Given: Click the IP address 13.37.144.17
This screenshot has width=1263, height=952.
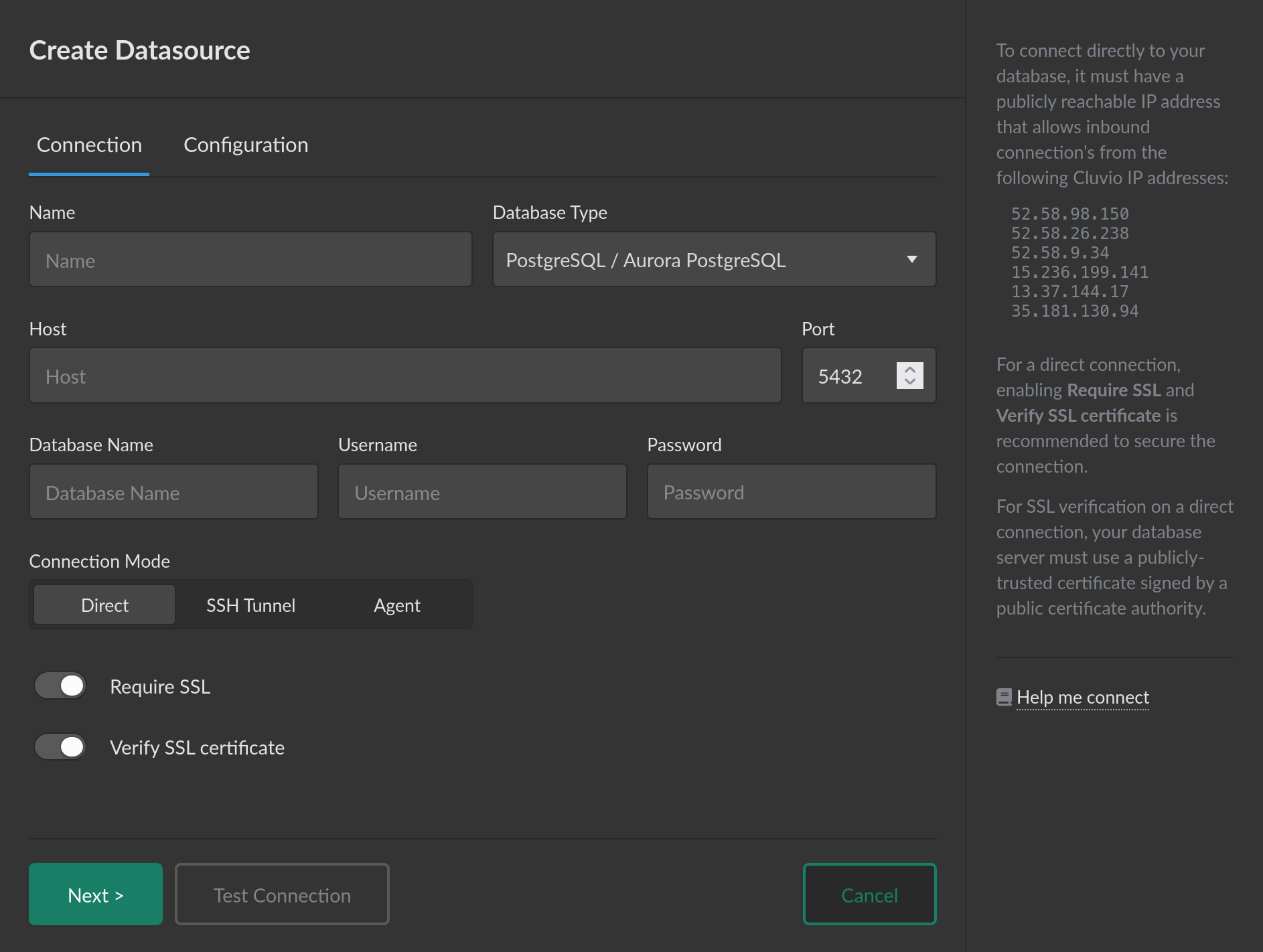Looking at the screenshot, I should [x=1069, y=291].
